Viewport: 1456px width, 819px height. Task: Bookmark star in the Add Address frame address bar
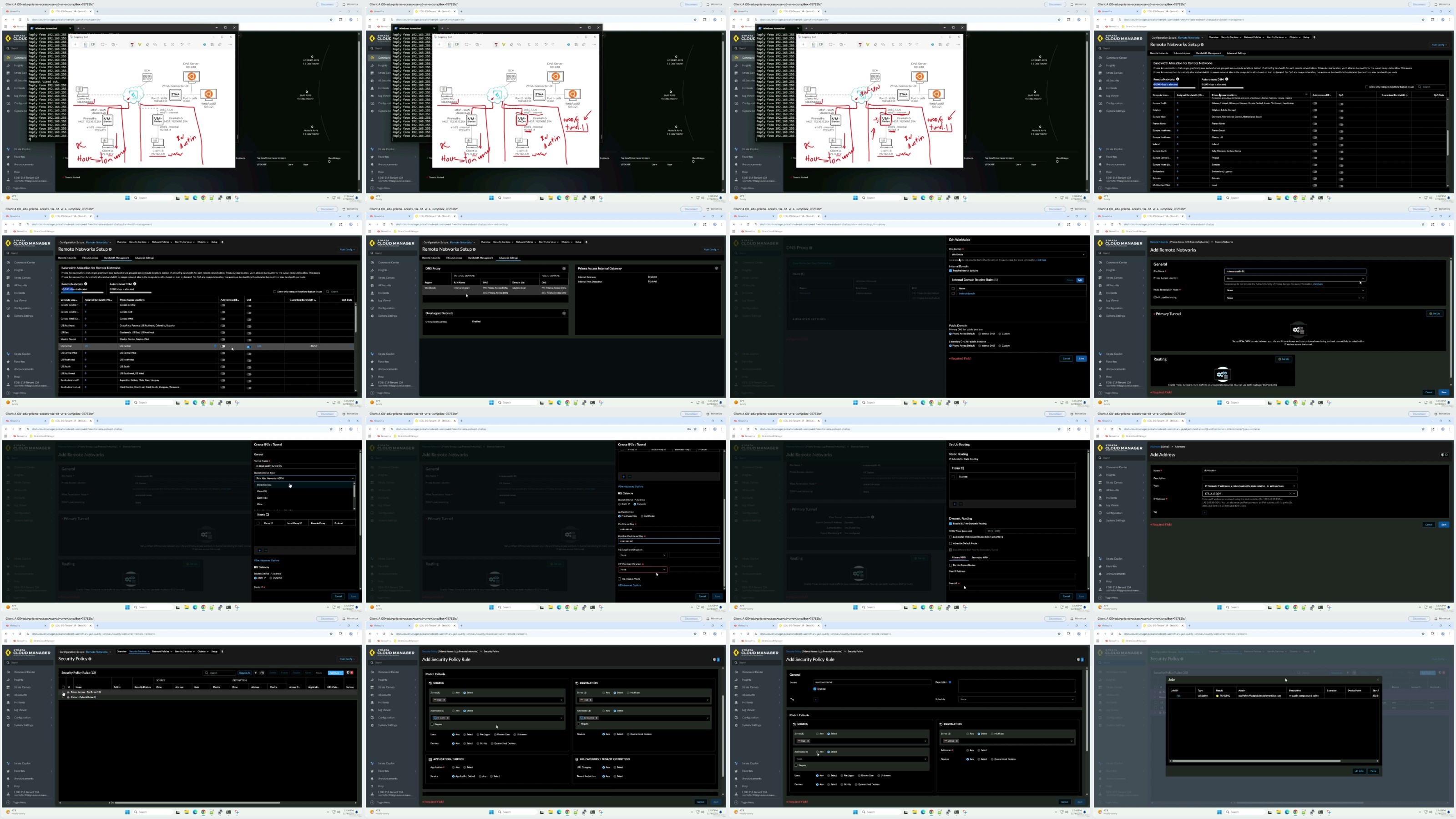tap(1423, 429)
